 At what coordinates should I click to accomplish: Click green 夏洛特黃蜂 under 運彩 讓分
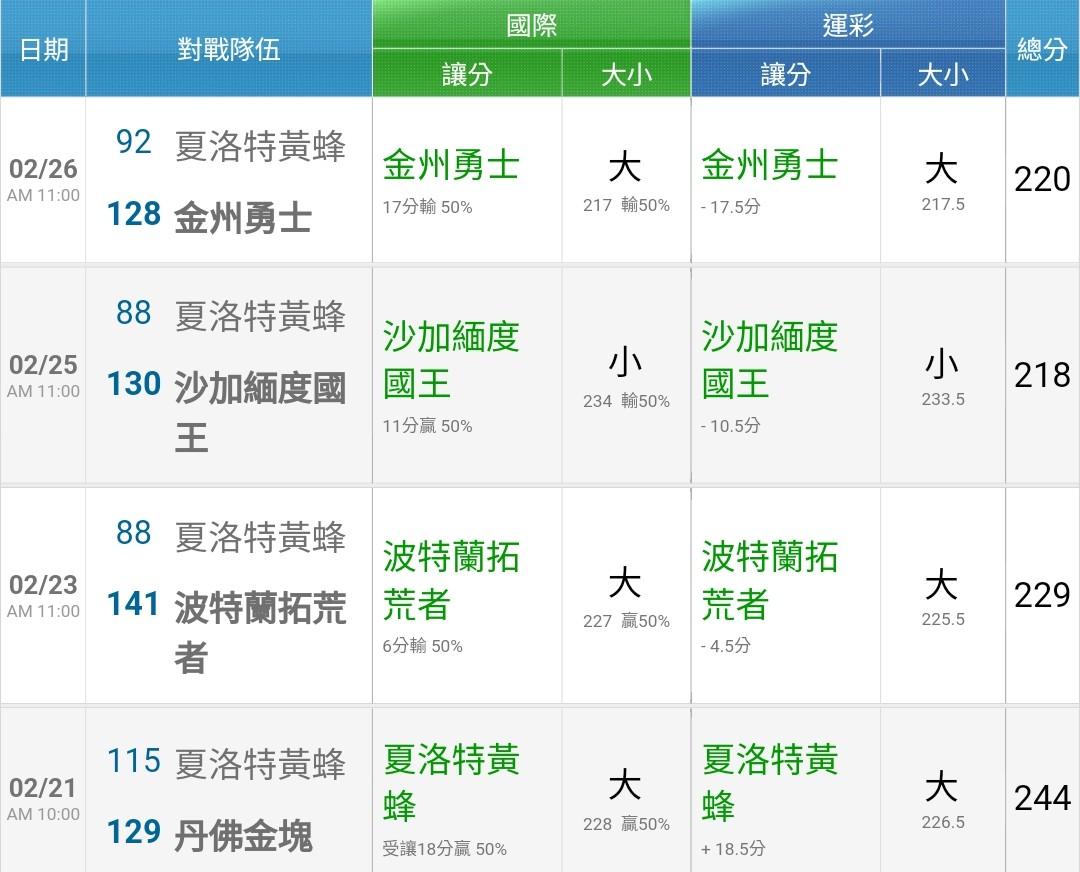tap(769, 782)
